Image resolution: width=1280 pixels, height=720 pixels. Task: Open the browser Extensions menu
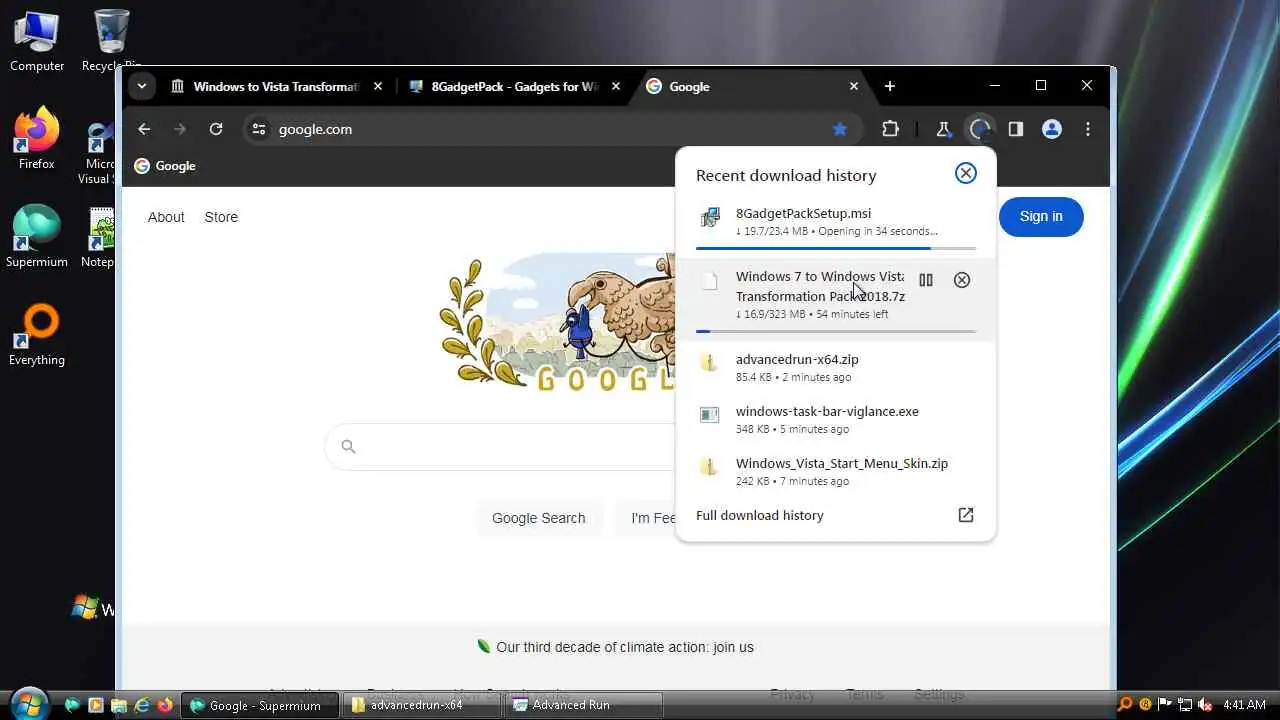click(x=890, y=129)
